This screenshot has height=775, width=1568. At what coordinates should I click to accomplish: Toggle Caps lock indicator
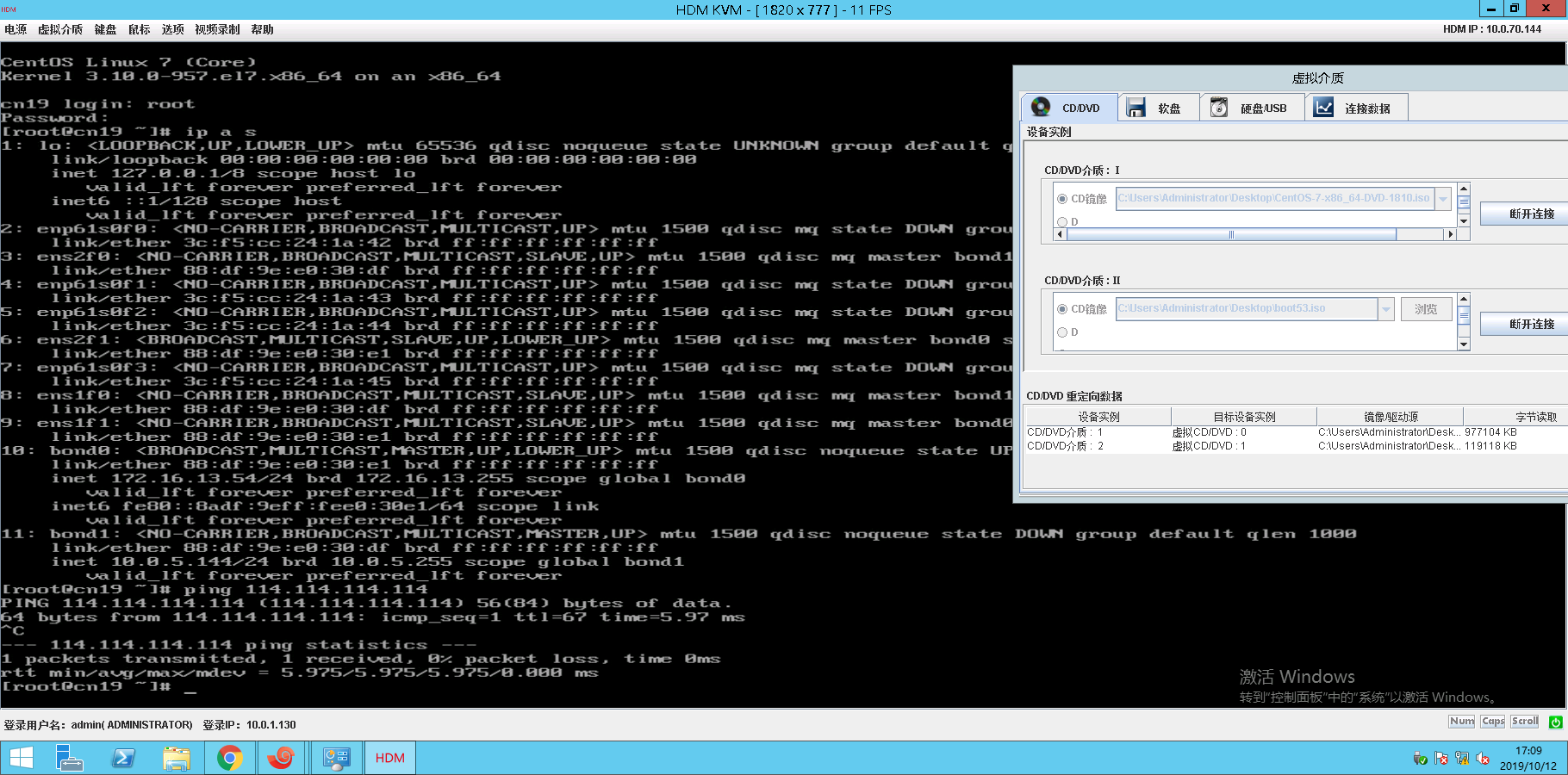click(1493, 722)
